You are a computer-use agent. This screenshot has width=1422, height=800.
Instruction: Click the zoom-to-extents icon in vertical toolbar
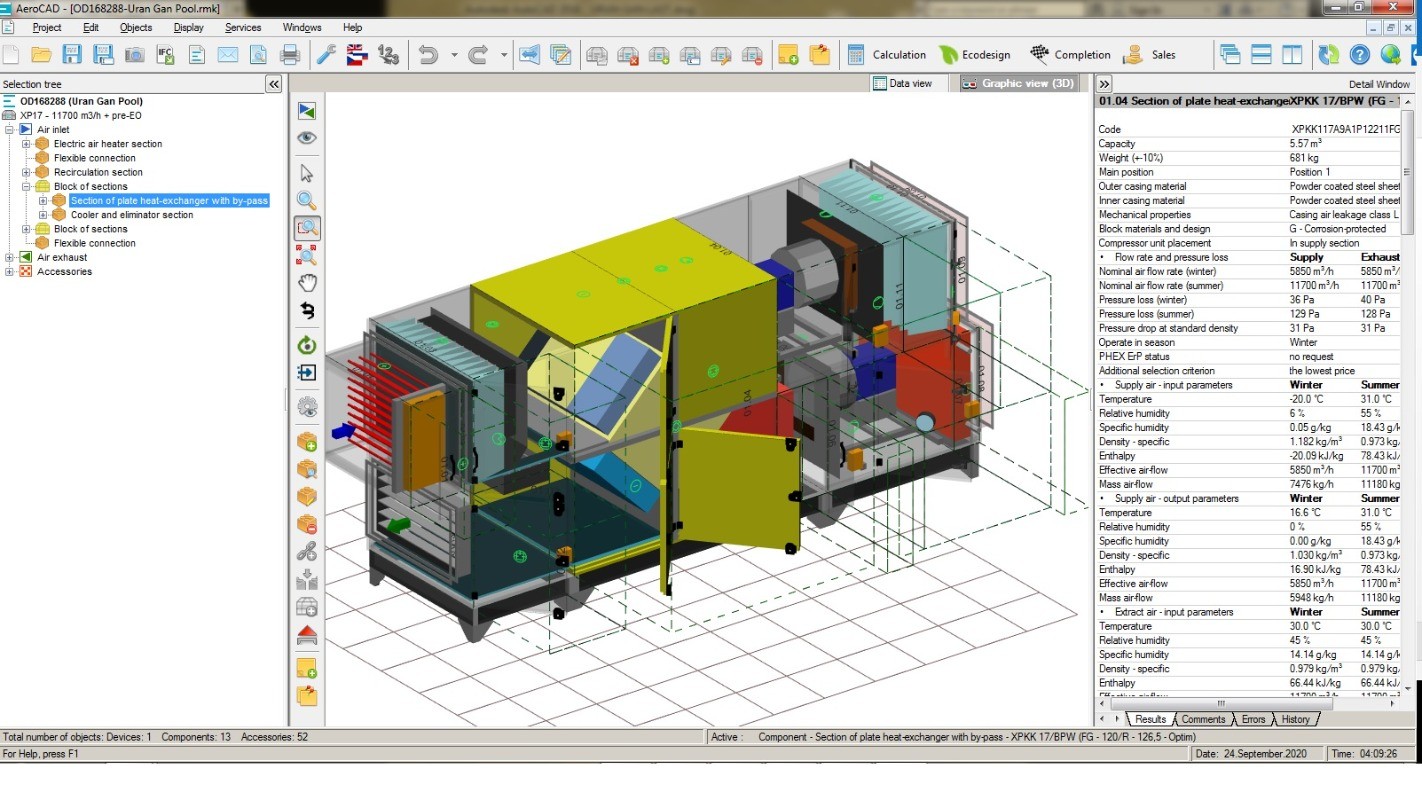(x=307, y=256)
